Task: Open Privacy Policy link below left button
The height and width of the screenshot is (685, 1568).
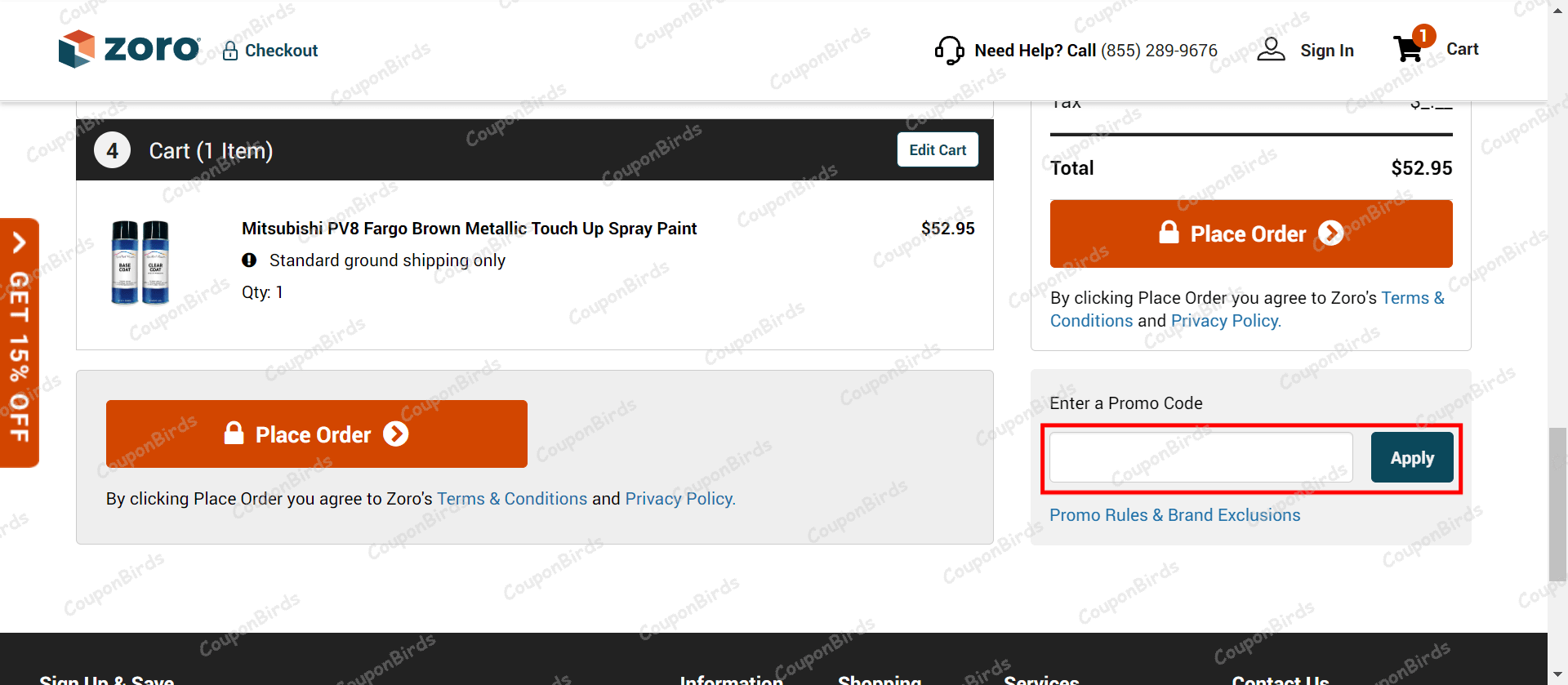Action: (x=679, y=499)
